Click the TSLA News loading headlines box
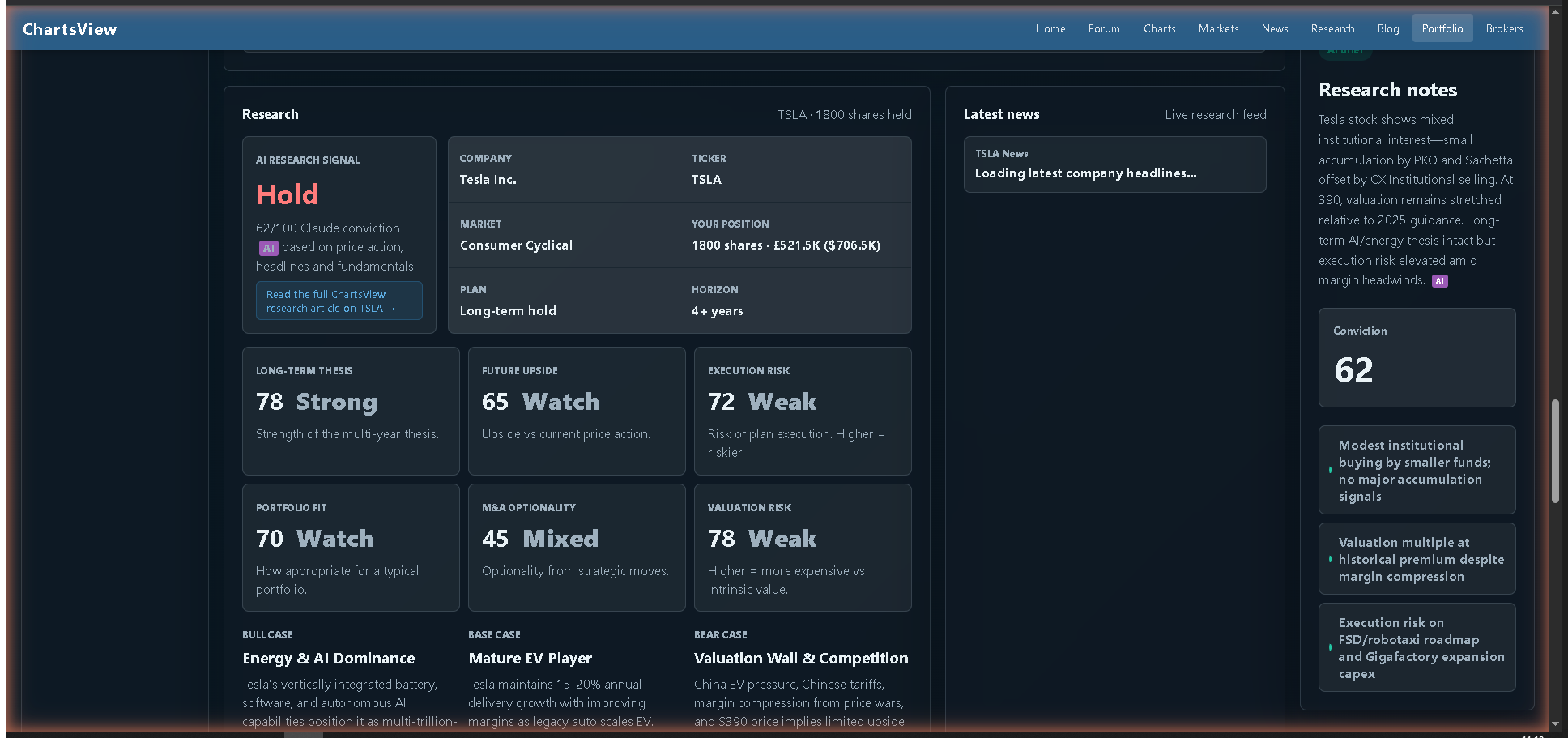The height and width of the screenshot is (738, 1568). coord(1114,164)
